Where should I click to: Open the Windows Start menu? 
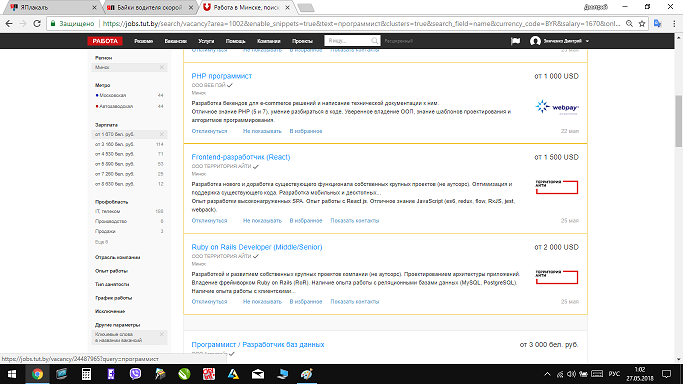click(x=12, y=374)
